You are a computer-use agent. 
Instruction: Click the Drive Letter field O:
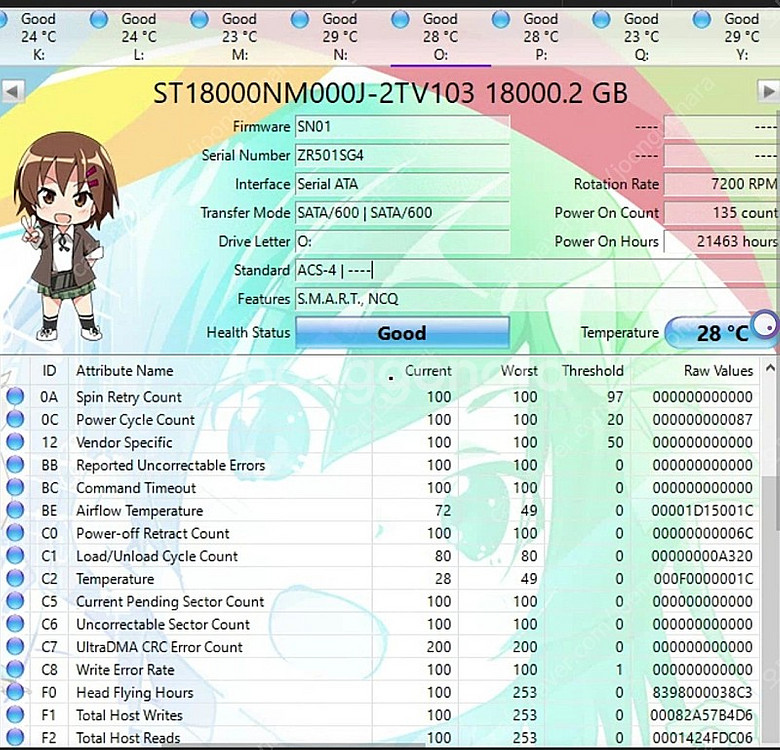click(402, 242)
